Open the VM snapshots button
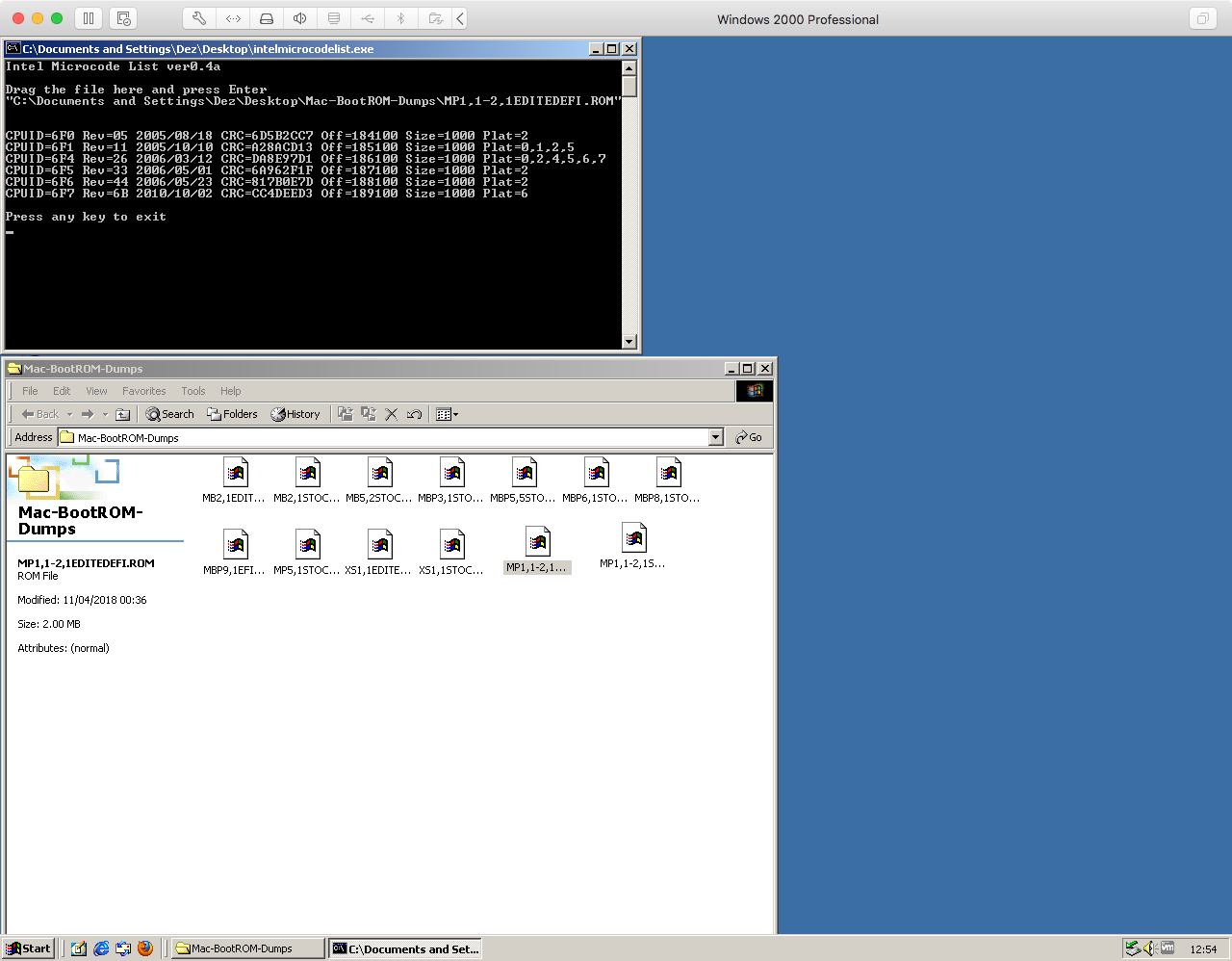This screenshot has width=1232, height=961. tap(123, 18)
